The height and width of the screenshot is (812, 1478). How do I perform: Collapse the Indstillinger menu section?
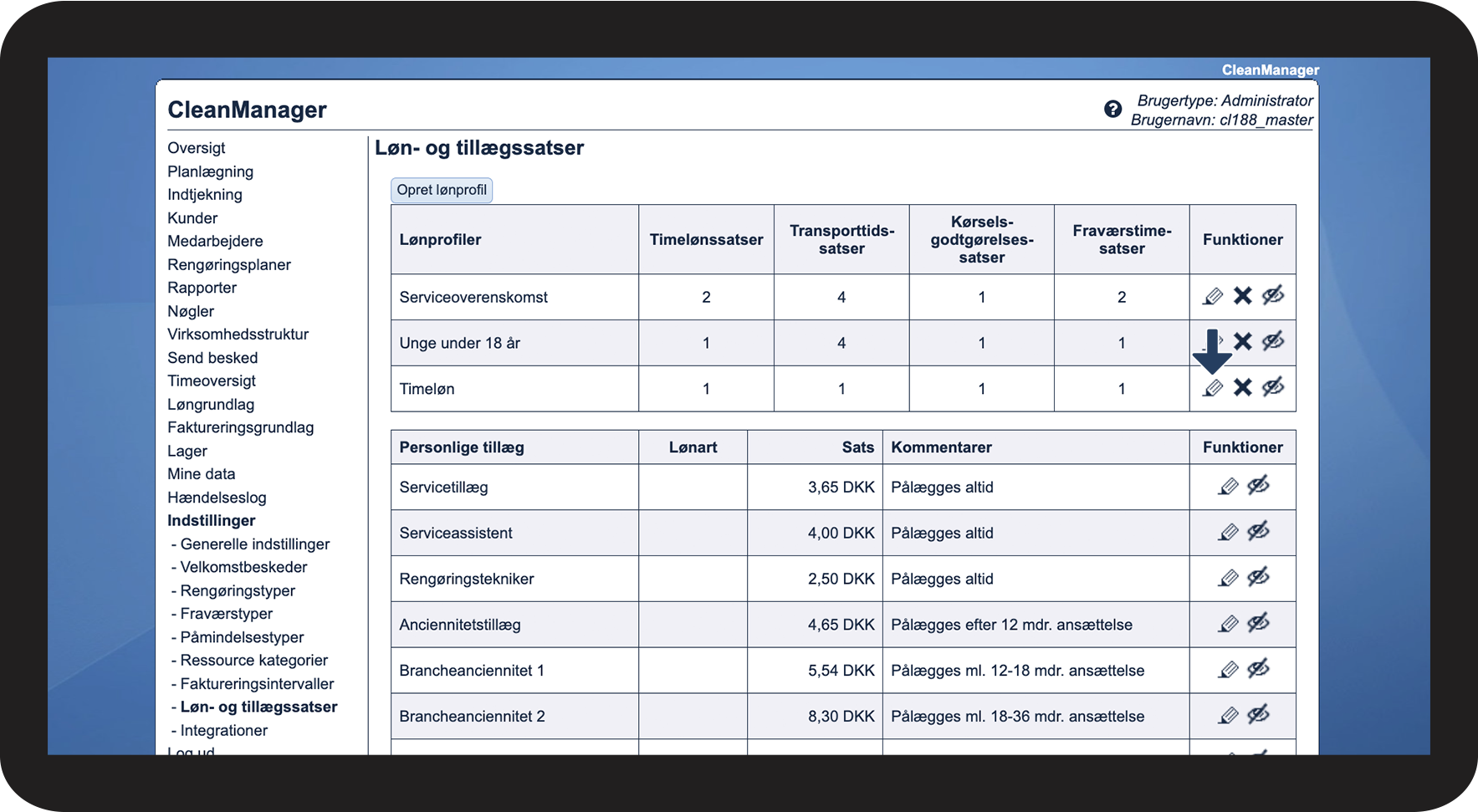pos(212,520)
